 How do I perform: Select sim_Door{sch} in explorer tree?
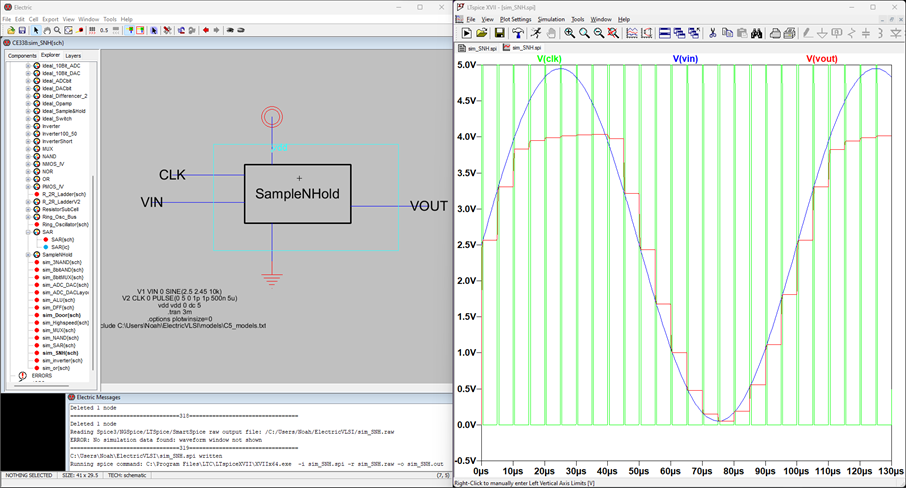[61, 315]
